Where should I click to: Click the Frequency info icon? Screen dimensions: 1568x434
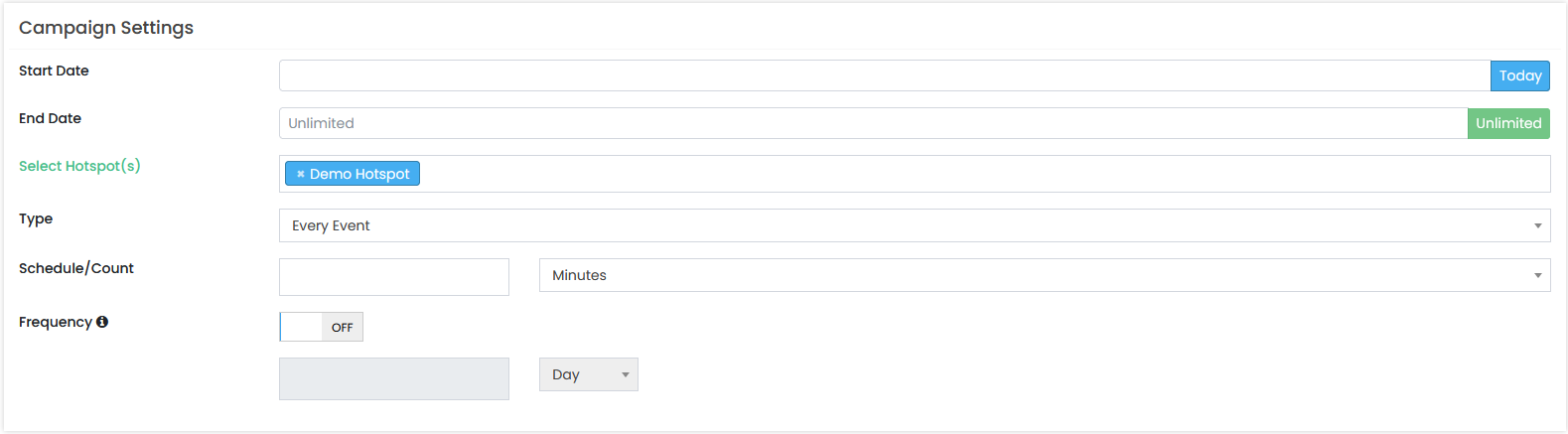(102, 322)
